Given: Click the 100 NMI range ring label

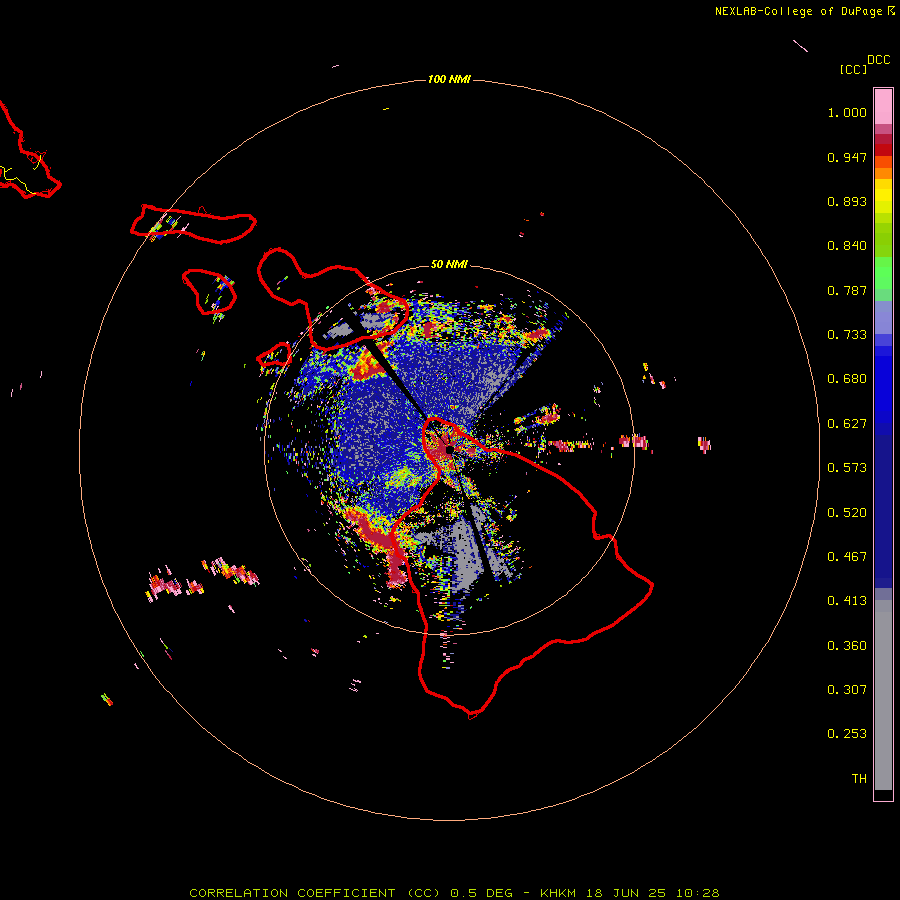Looking at the screenshot, I should point(449,79).
